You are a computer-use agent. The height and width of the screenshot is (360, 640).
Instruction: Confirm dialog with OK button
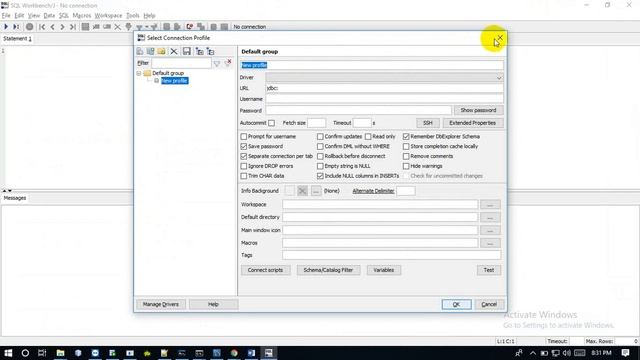pos(456,304)
